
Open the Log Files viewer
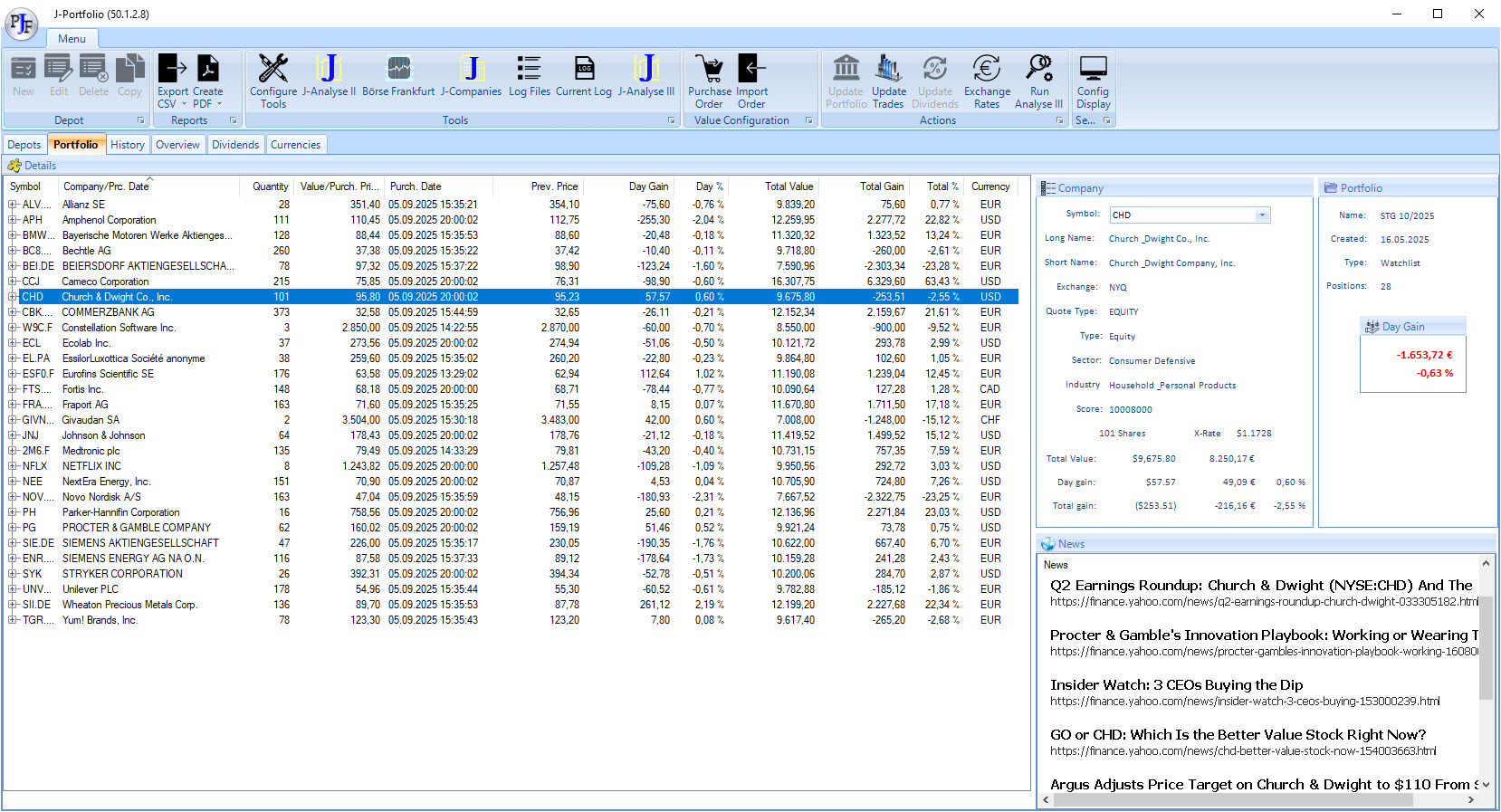pos(529,69)
